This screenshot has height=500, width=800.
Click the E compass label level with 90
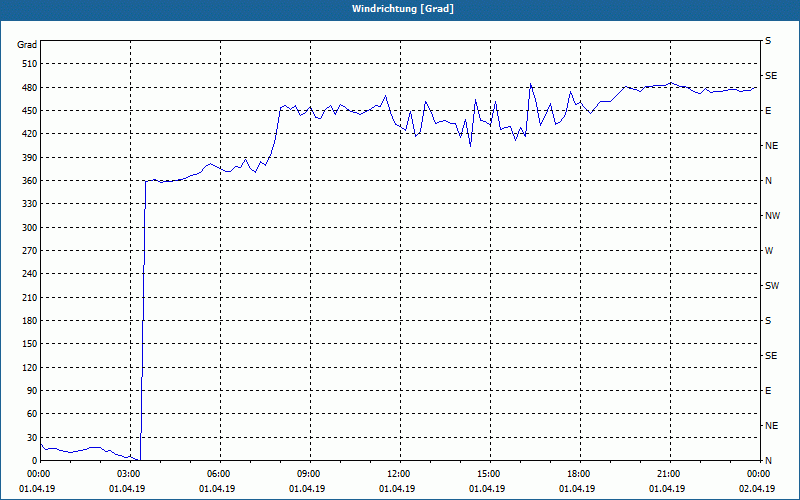coord(768,391)
